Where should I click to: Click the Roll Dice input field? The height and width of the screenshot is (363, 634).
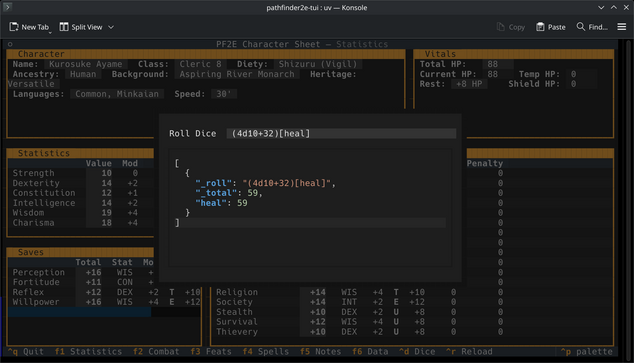(x=341, y=133)
